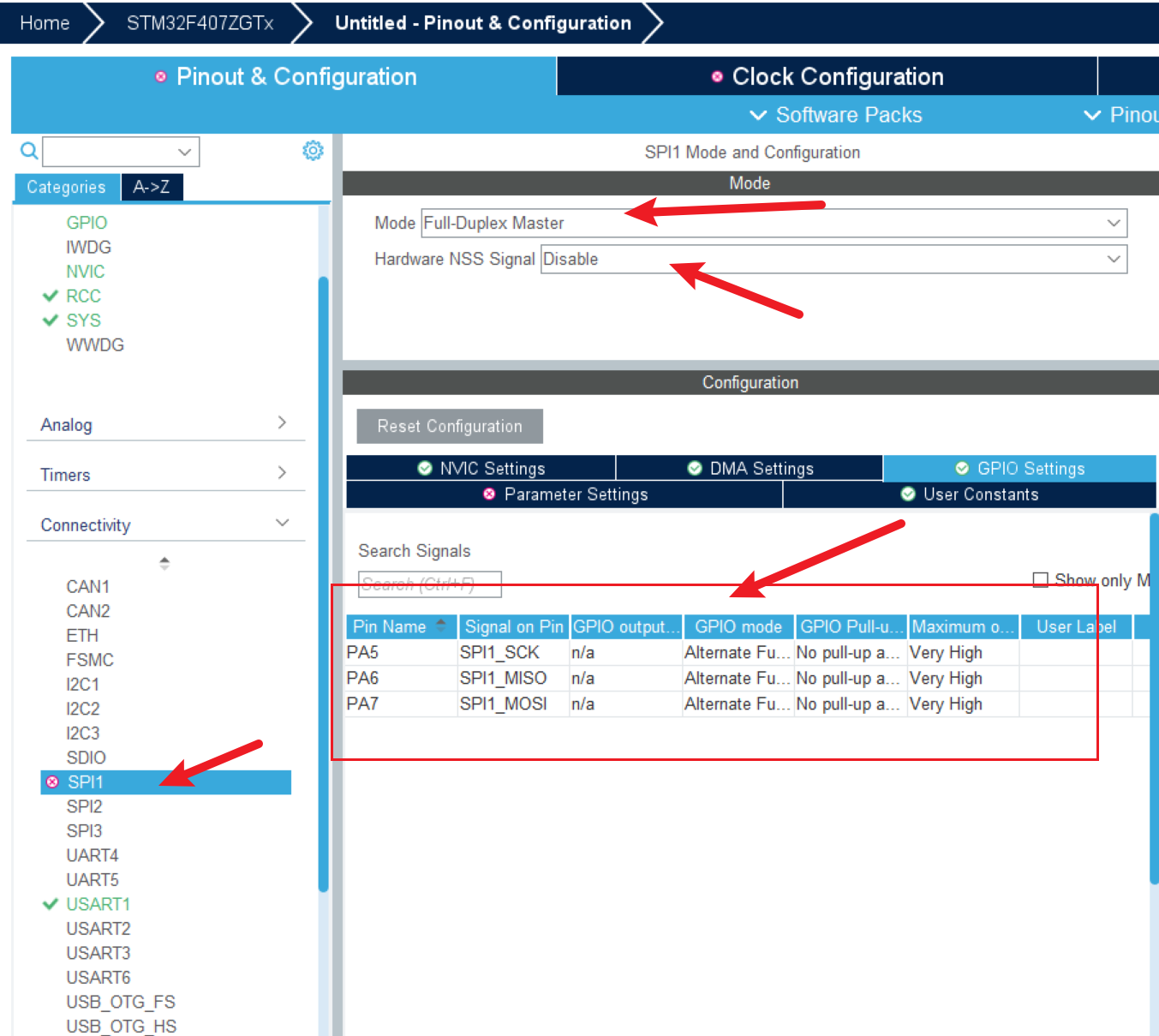Select USART6 peripheral

point(98,977)
